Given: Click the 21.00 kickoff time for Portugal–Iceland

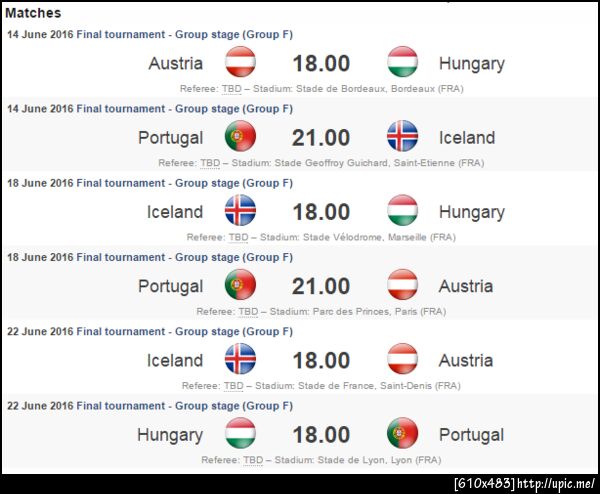Looking at the screenshot, I should click(321, 138).
